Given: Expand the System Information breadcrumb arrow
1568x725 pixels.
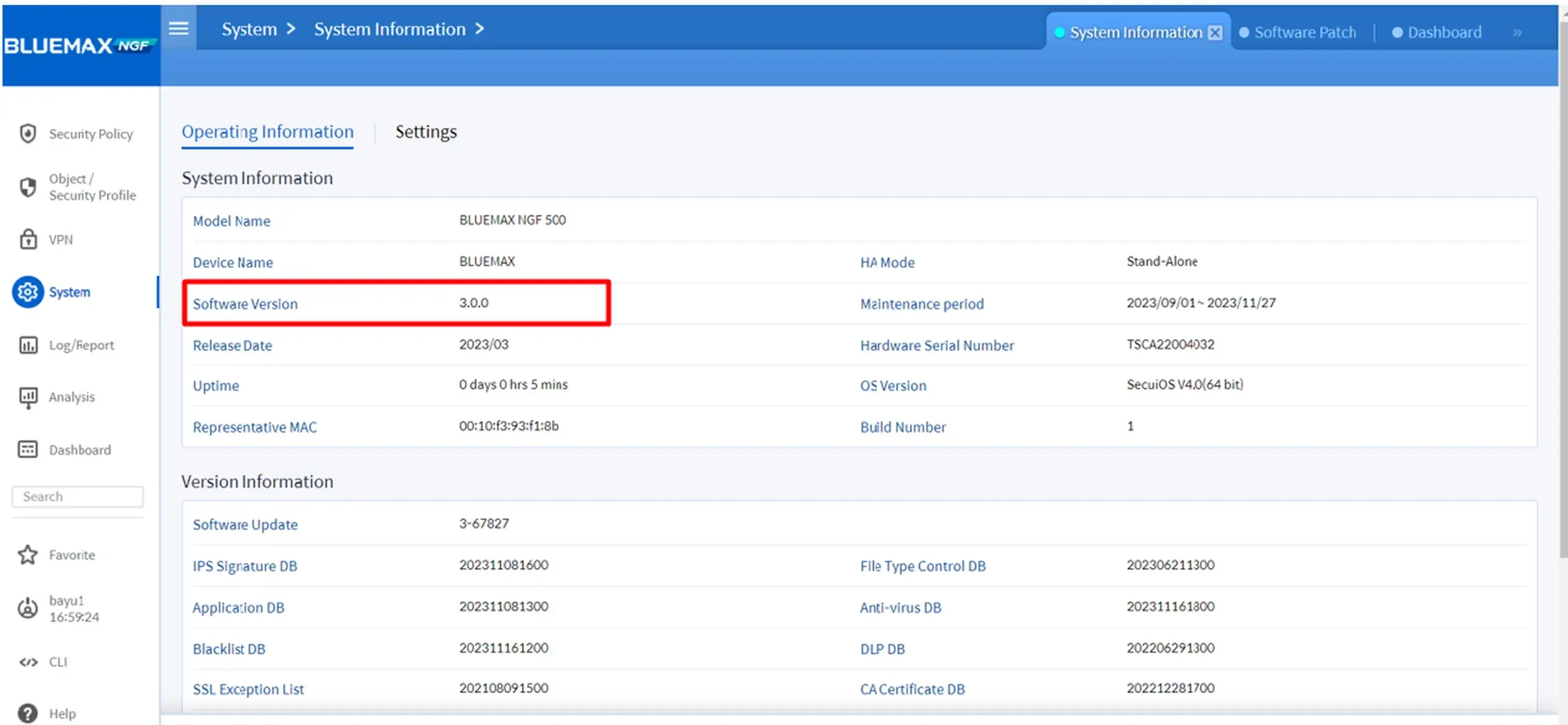Looking at the screenshot, I should click(x=479, y=29).
